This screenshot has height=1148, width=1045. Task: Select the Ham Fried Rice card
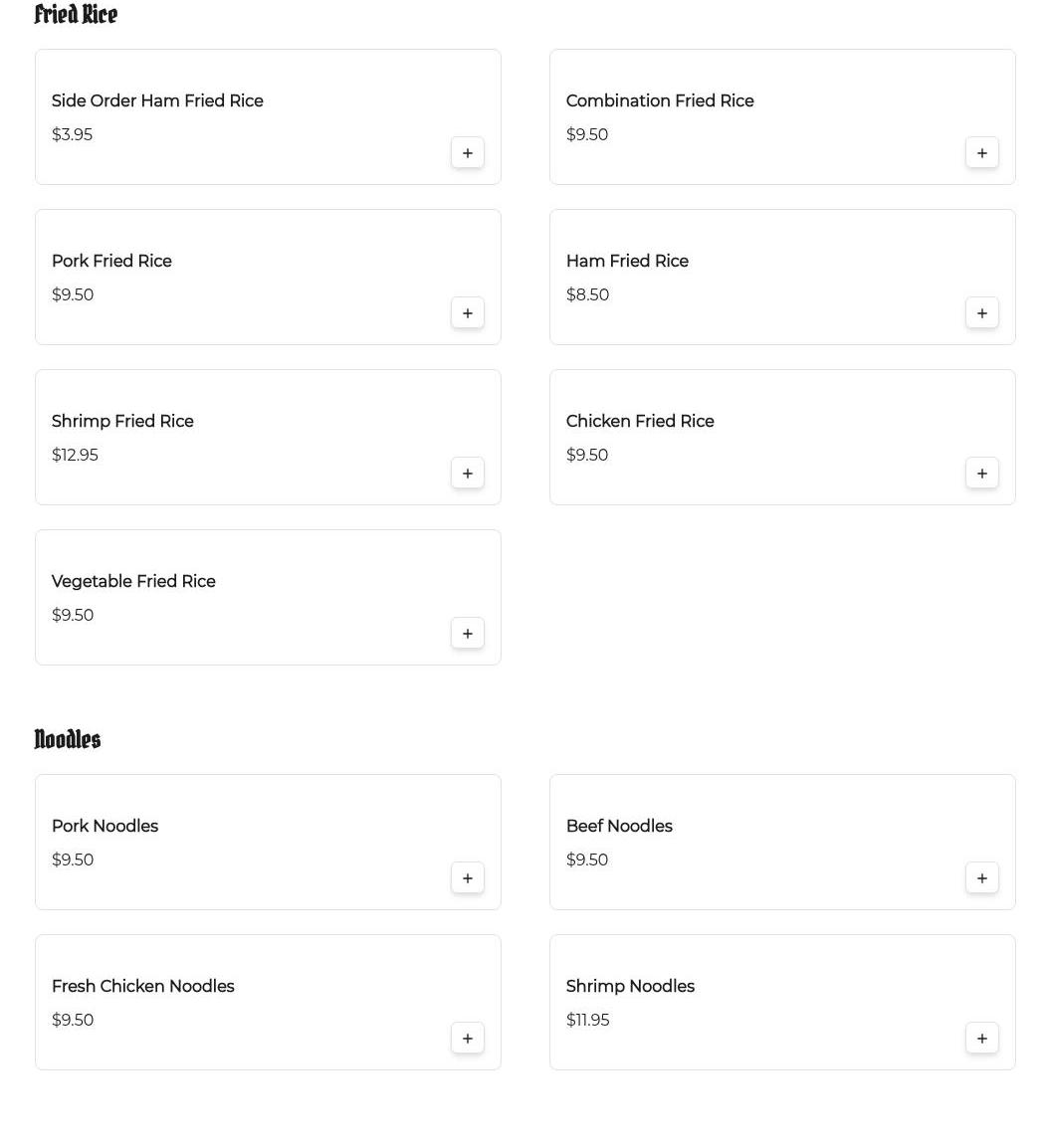(x=782, y=277)
